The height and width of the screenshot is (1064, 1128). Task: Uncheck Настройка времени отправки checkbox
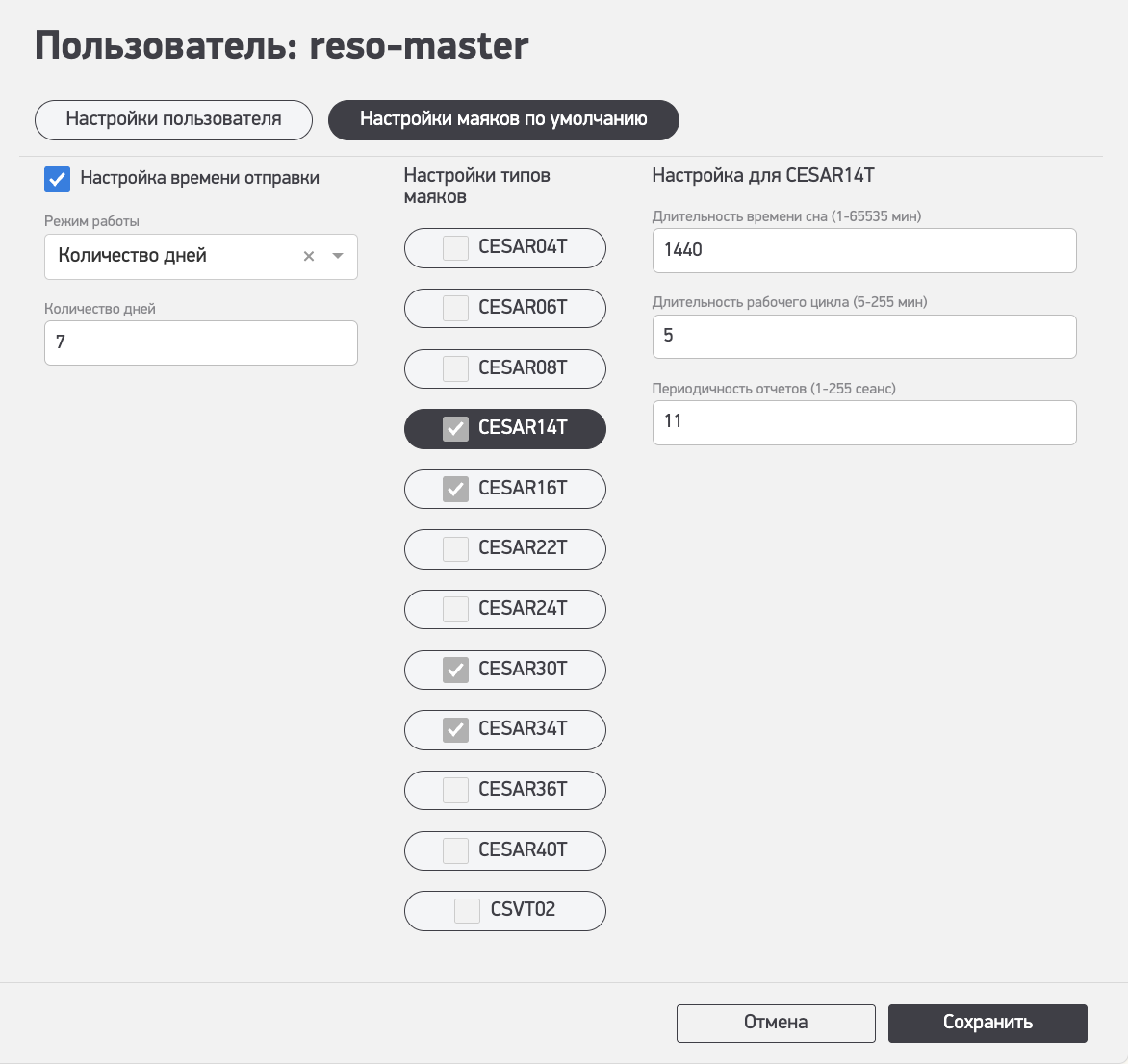[58, 179]
